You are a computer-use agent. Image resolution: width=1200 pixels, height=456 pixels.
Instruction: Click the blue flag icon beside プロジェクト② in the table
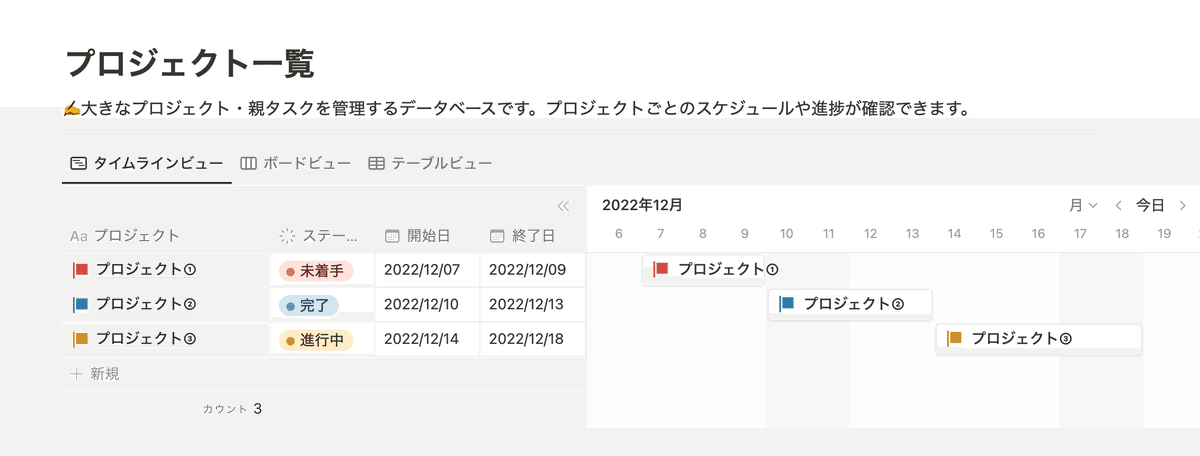pyautogui.click(x=81, y=304)
